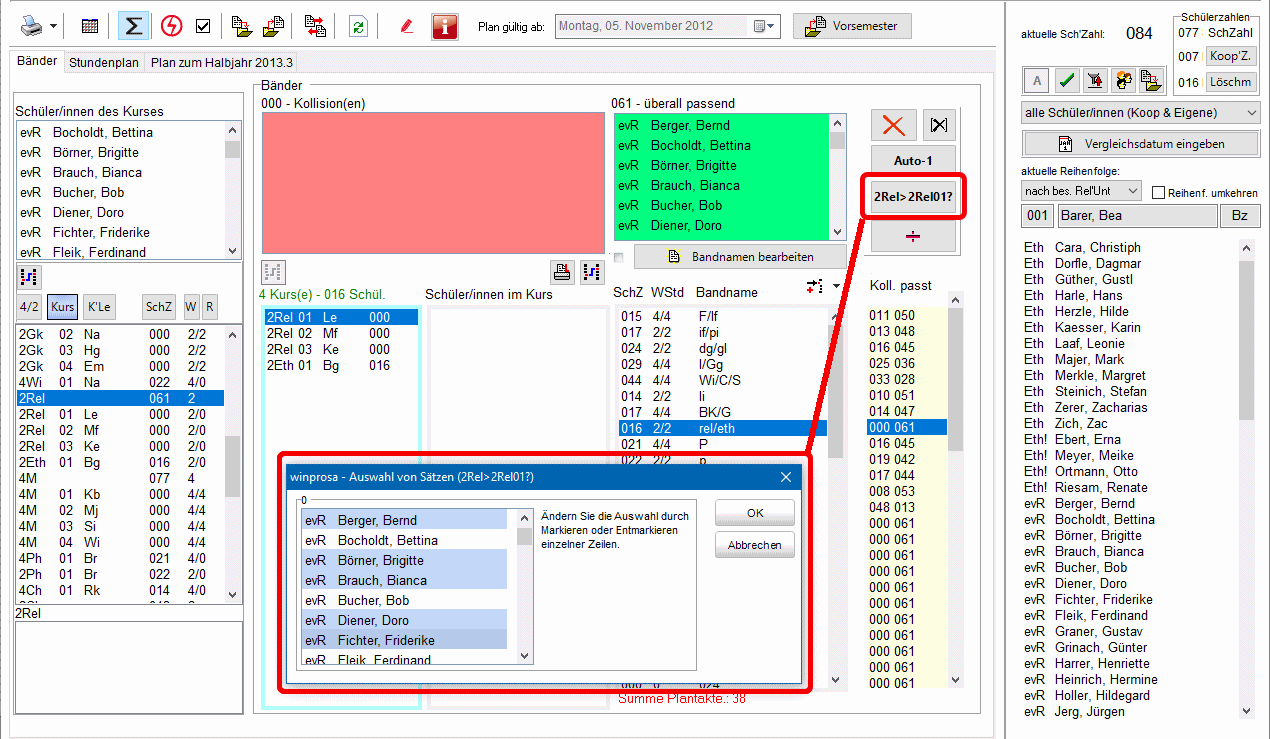Switch to the Stundenplan tab

pos(104,62)
